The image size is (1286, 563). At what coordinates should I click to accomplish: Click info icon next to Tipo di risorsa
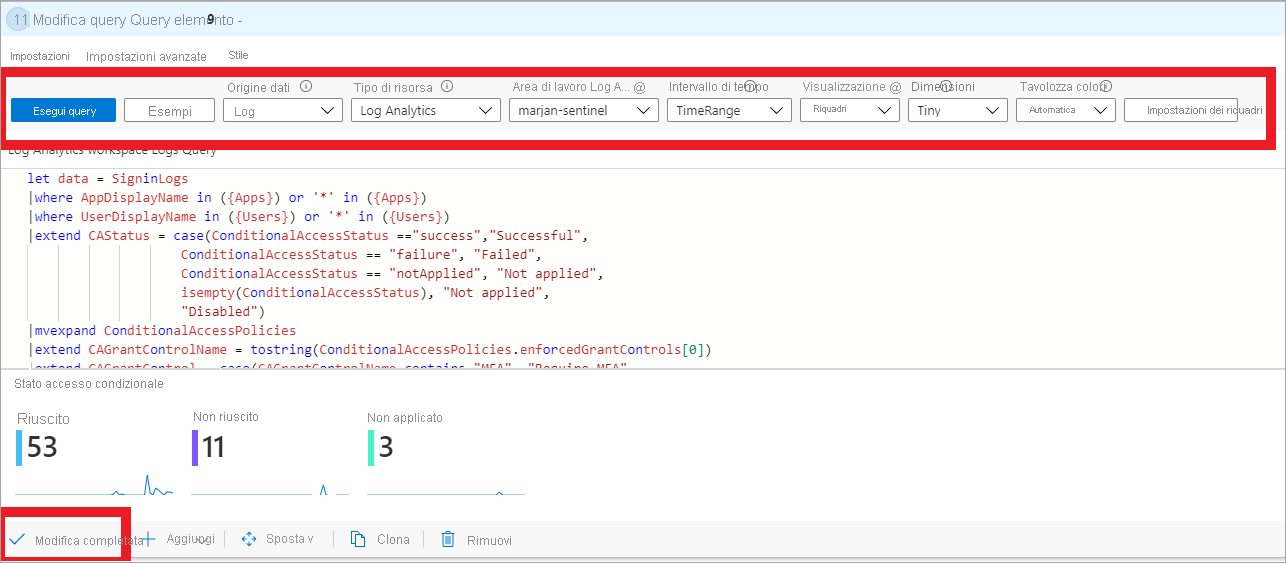447,86
